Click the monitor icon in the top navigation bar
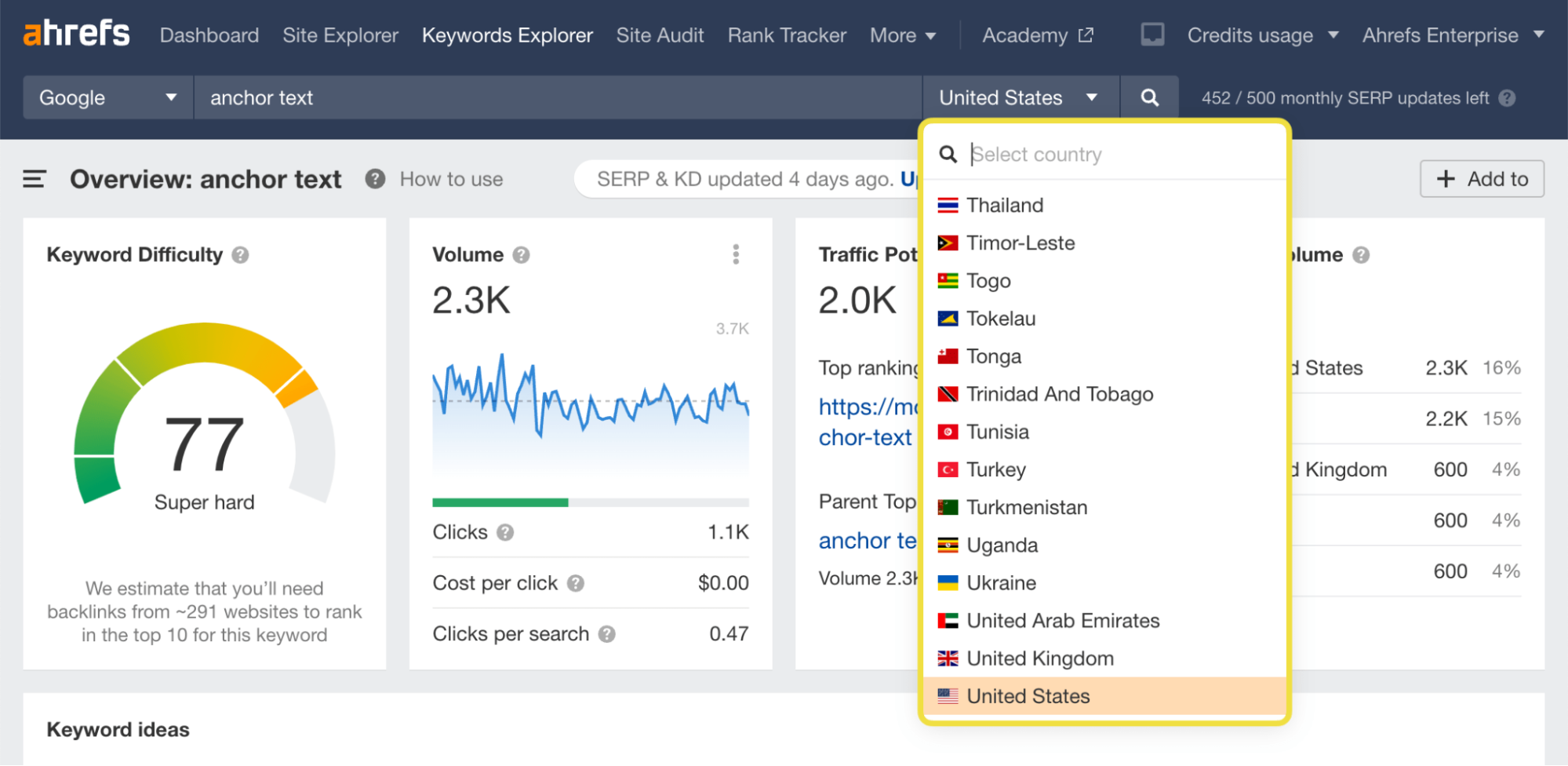Image resolution: width=1568 pixels, height=766 pixels. tap(1151, 35)
